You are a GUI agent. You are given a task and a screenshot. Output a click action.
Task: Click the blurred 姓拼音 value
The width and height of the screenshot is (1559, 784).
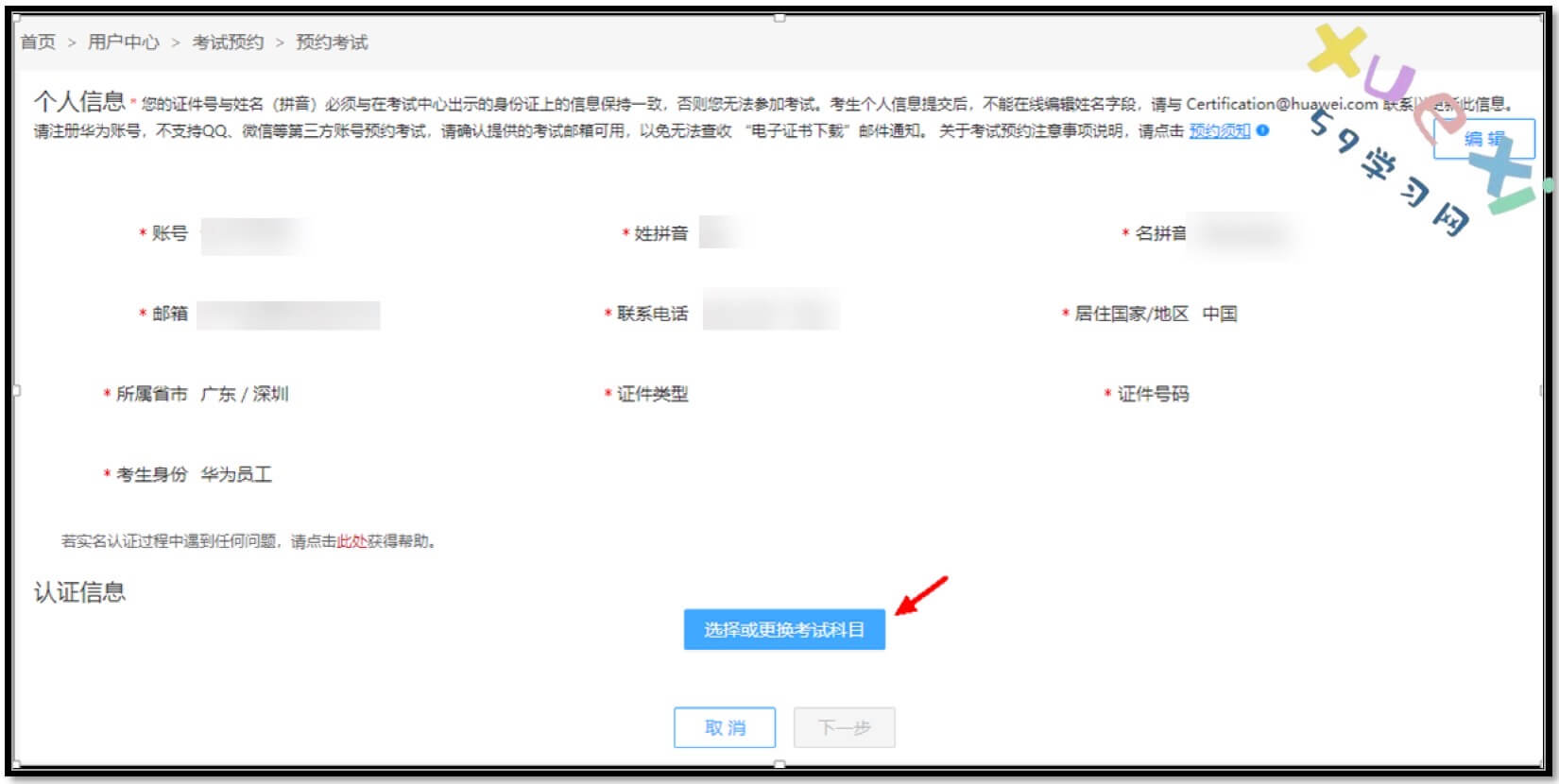coord(721,232)
